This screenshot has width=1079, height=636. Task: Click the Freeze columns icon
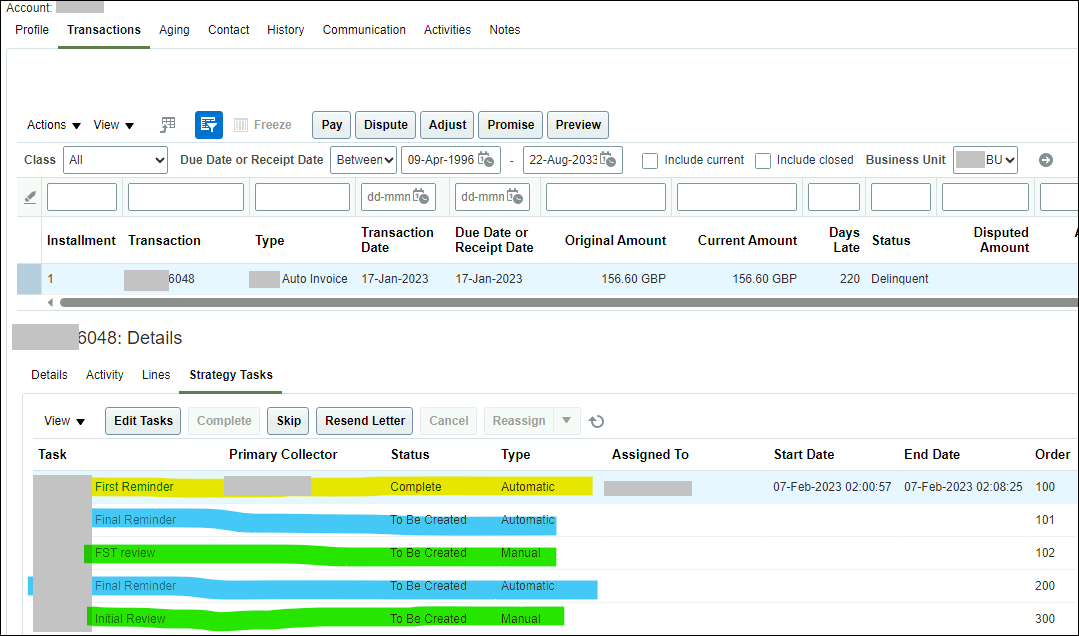click(x=240, y=124)
